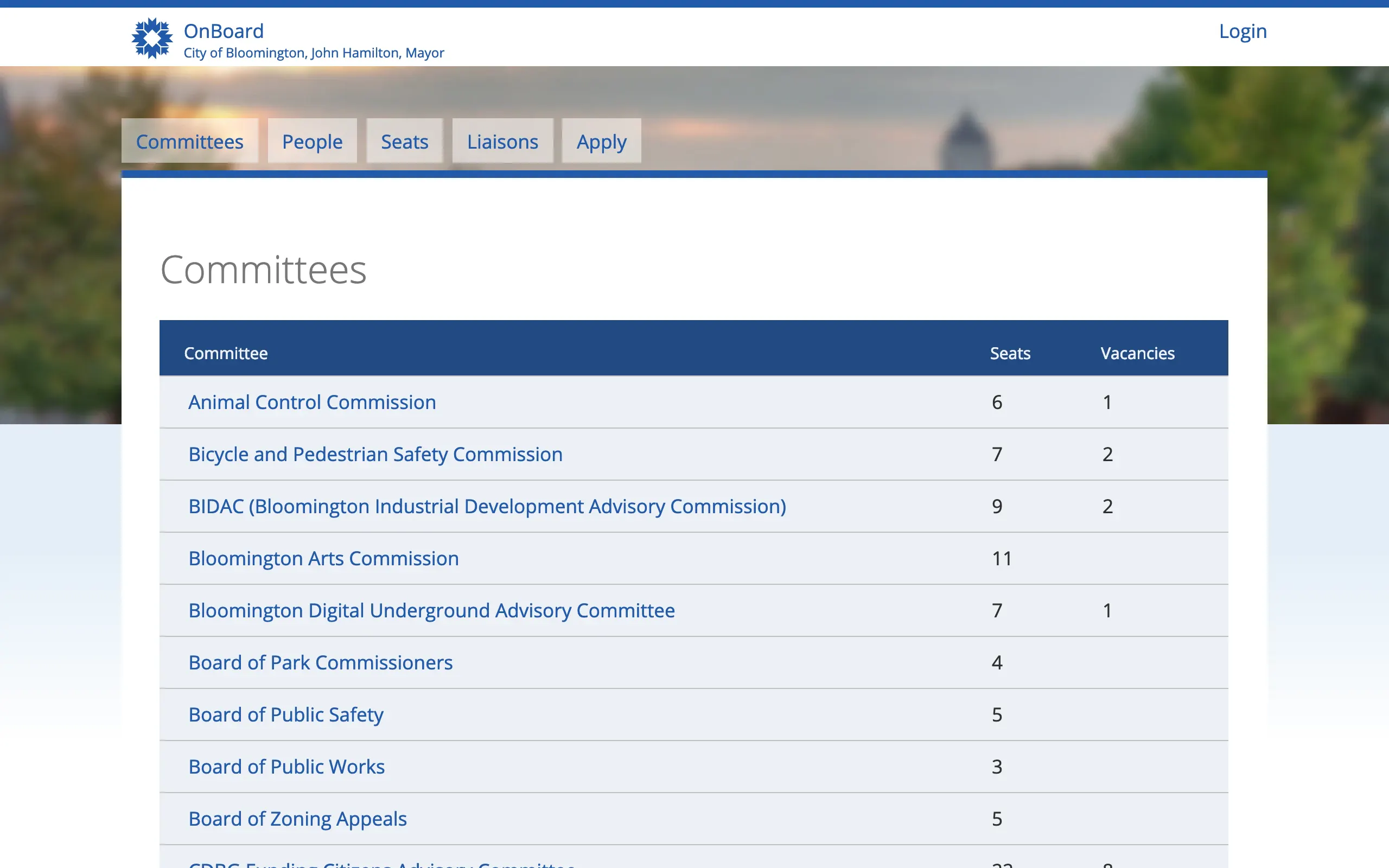The height and width of the screenshot is (868, 1389).
Task: Open the OnBoard home link
Action: [x=224, y=31]
